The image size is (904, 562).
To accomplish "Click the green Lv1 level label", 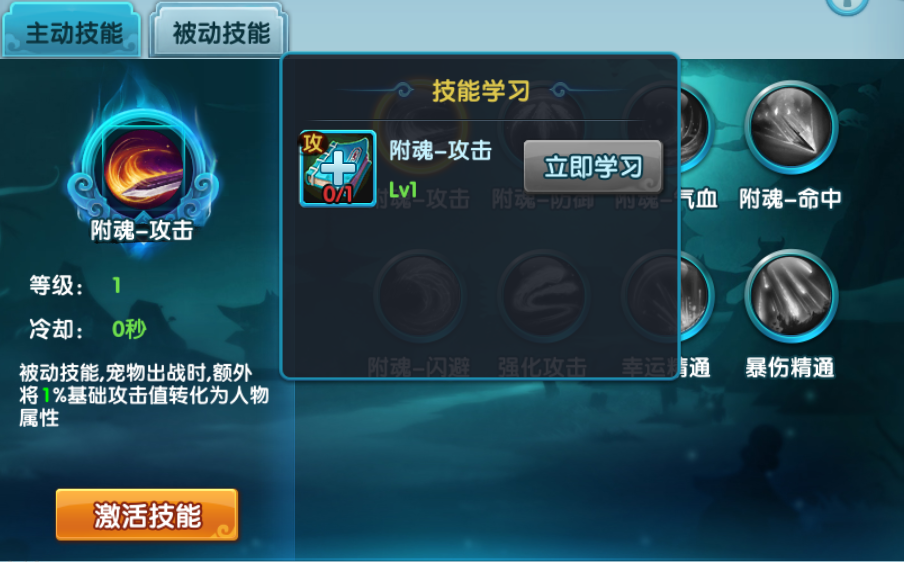I will 403,190.
